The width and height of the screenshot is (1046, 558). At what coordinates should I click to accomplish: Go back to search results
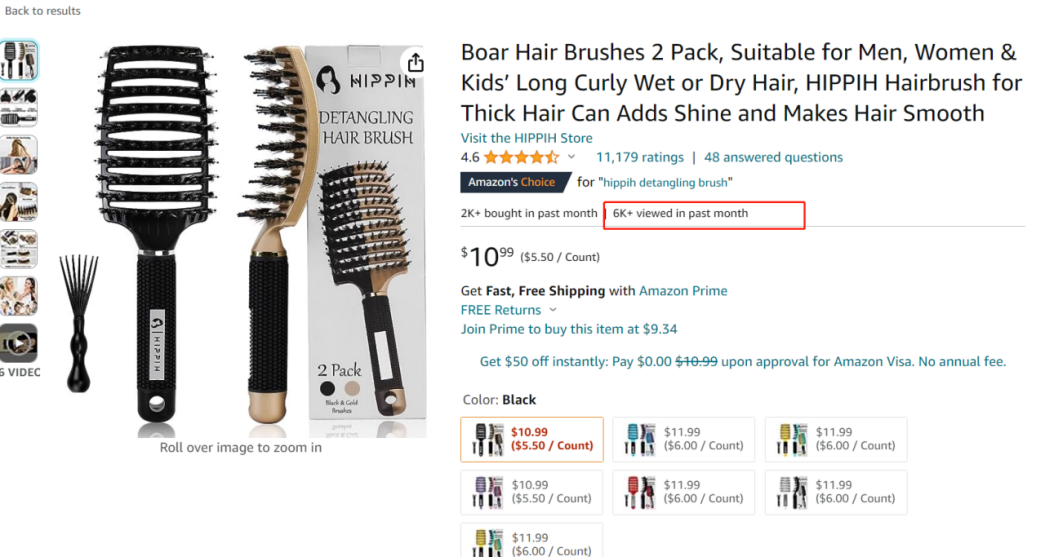(43, 11)
